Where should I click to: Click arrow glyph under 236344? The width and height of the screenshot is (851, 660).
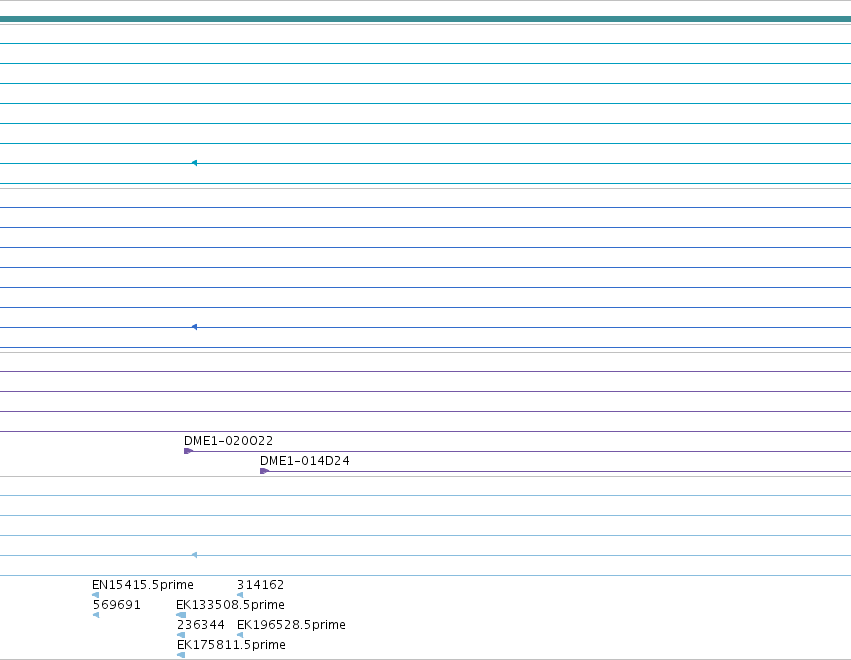point(181,635)
